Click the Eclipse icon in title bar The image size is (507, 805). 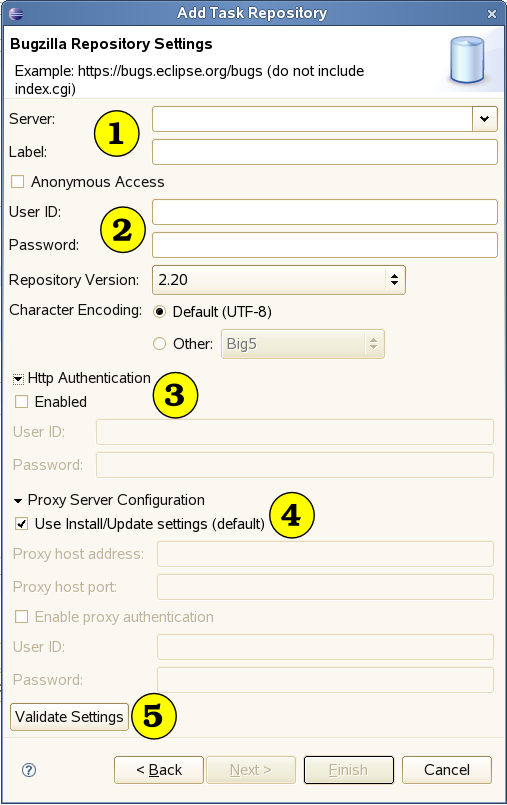[x=16, y=13]
